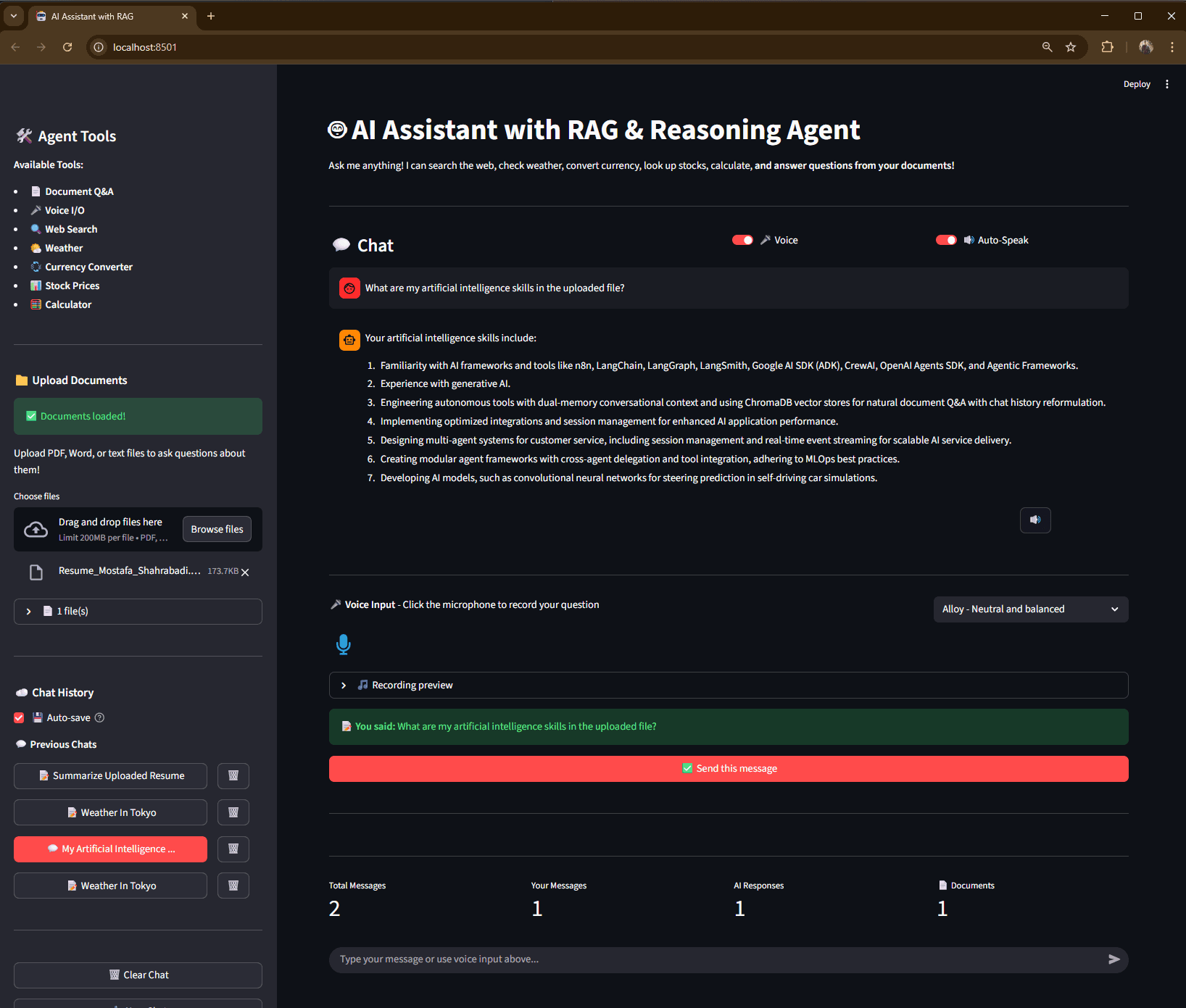Uncheck the Auto-save checkbox

tap(18, 717)
